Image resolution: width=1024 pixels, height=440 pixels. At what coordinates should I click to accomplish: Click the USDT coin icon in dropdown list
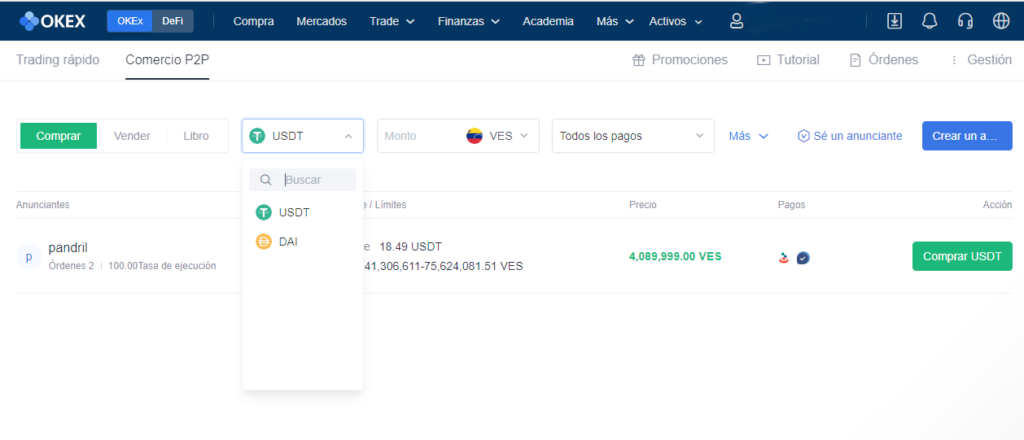[263, 212]
